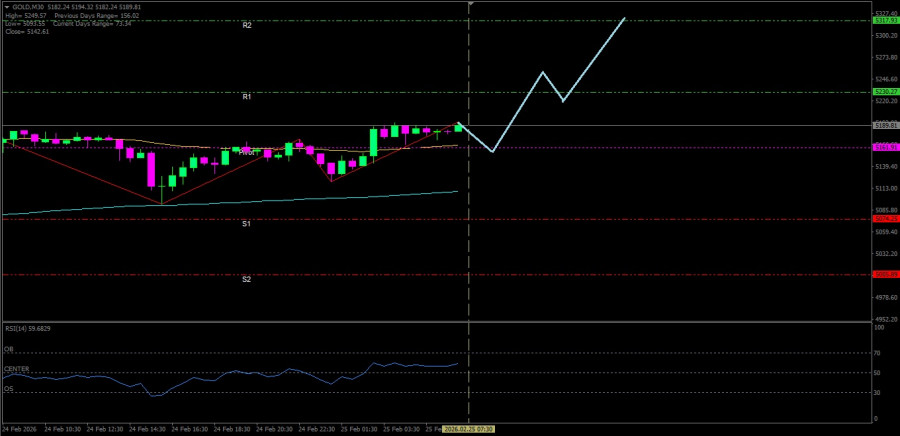Select the green 5230.27 price tag
The image size is (900, 436).
click(884, 92)
